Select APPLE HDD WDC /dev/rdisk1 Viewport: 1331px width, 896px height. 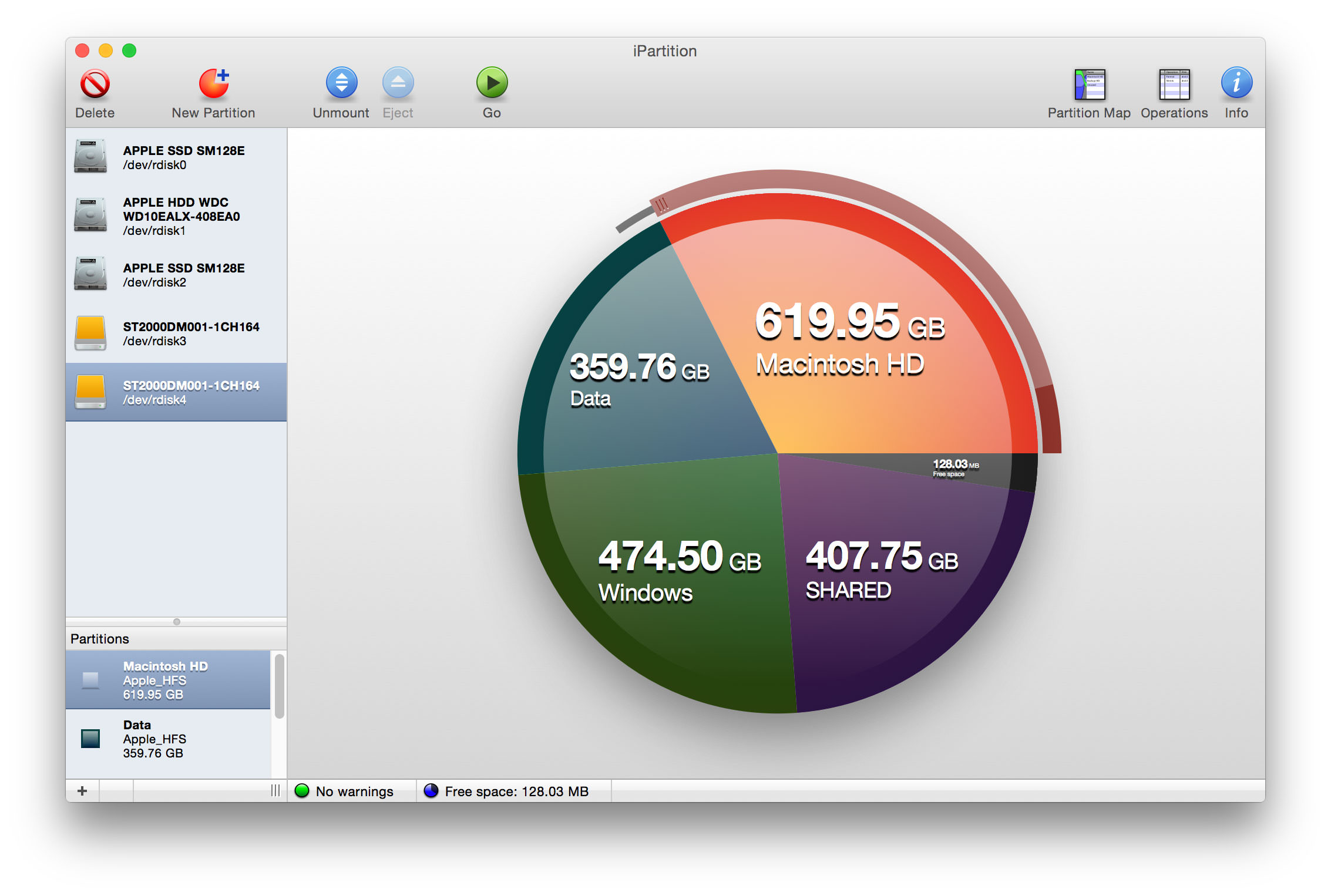[176, 216]
